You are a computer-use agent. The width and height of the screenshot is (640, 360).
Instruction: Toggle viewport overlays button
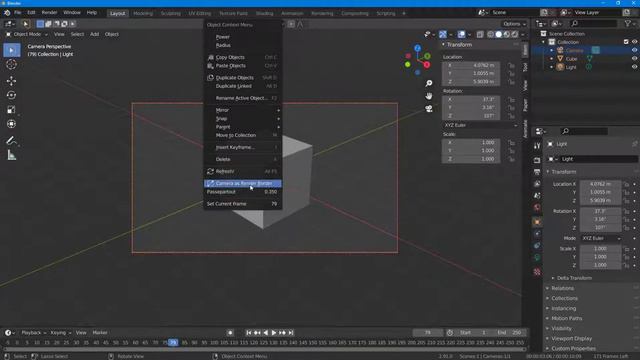(x=461, y=34)
